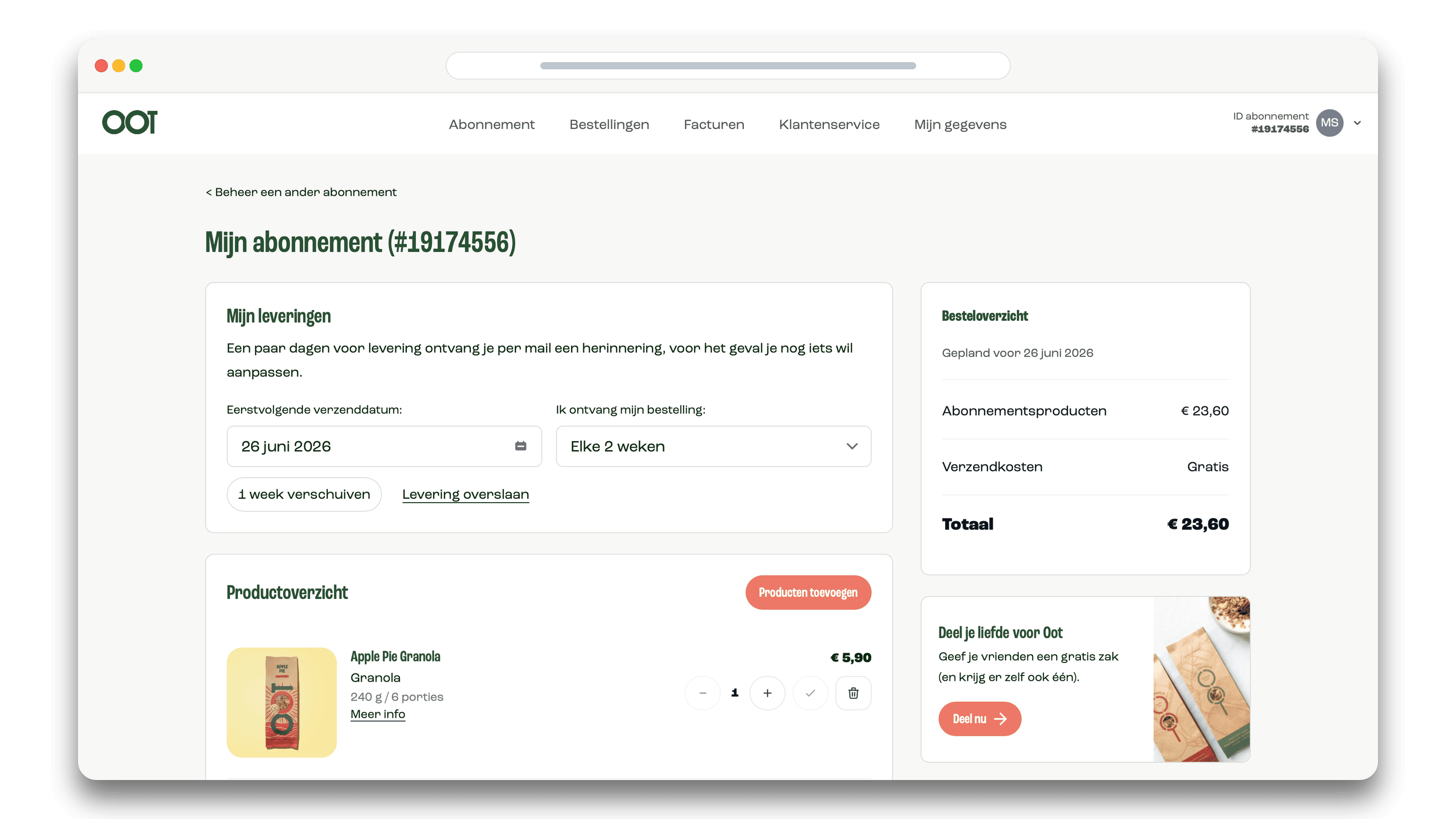Click the Deel je liefde voor Oot heading
The width and height of the screenshot is (1456, 819).
click(1000, 633)
